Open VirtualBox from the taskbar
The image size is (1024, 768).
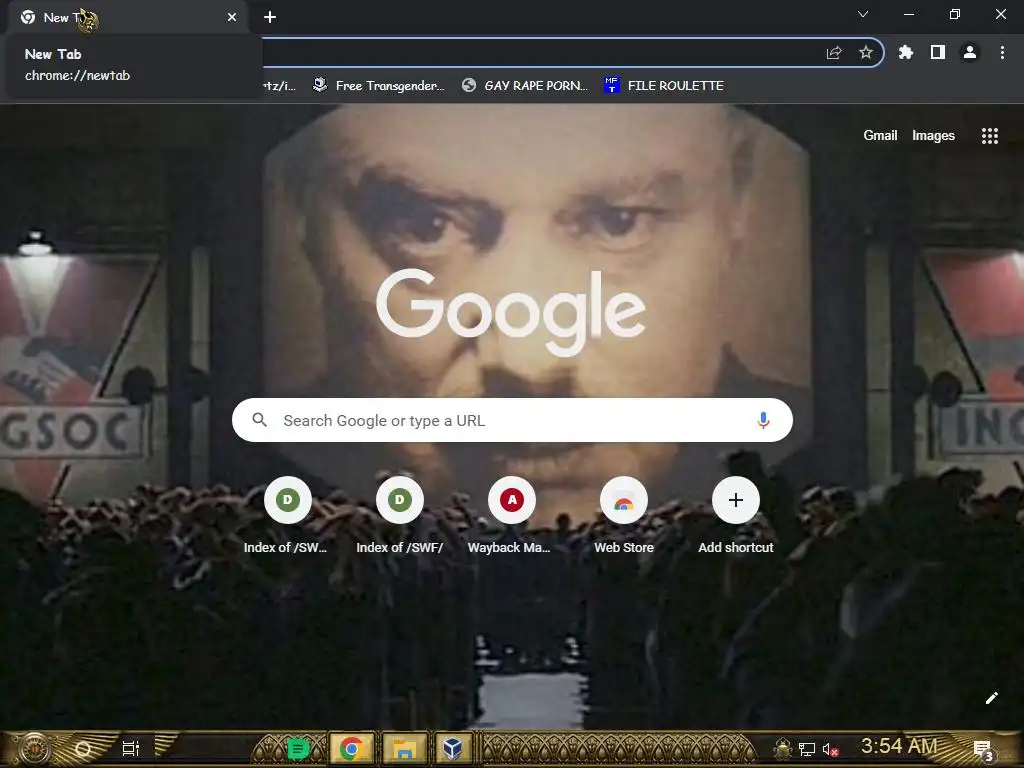[x=453, y=748]
